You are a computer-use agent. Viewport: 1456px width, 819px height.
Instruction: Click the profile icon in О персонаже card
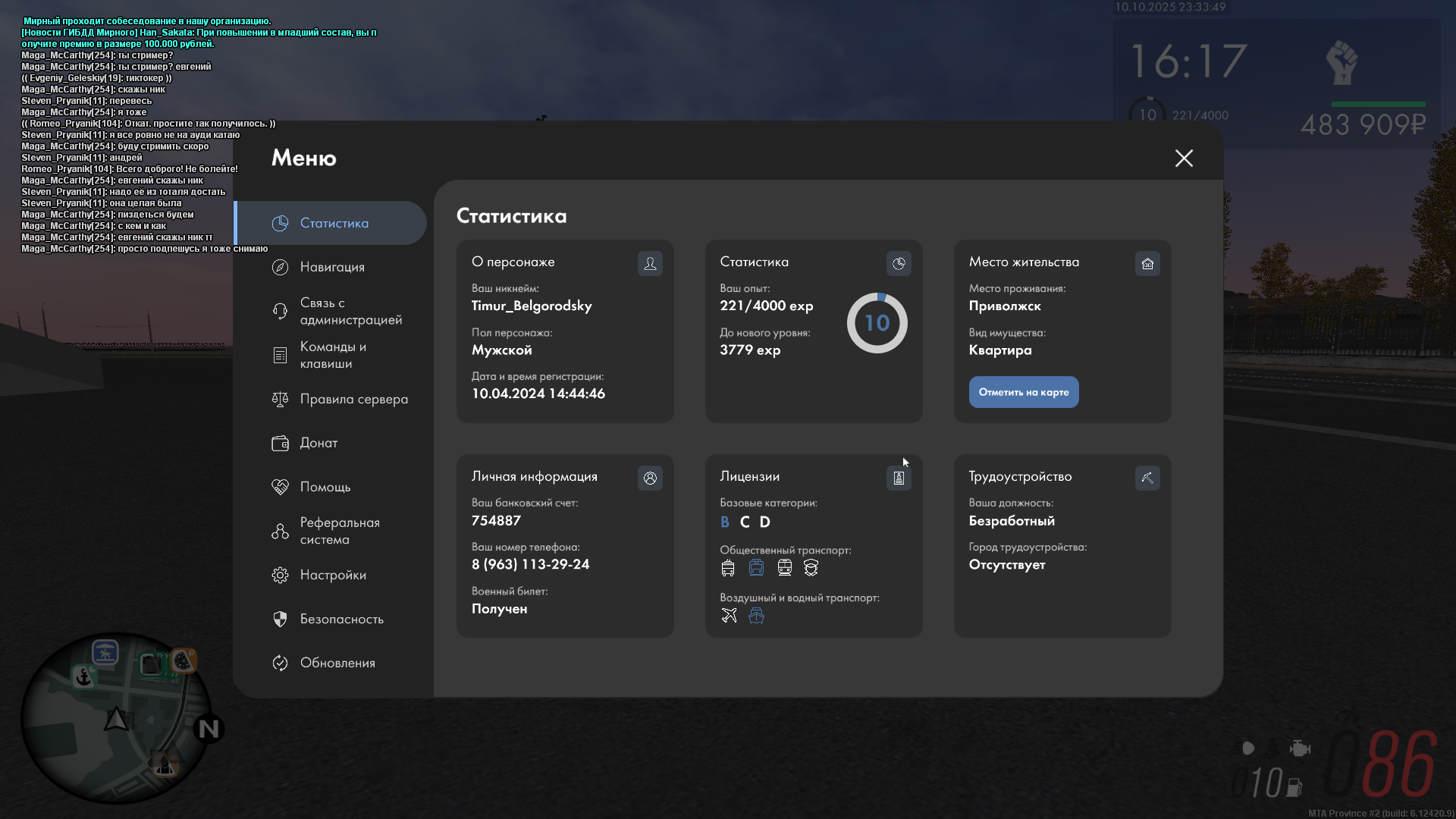click(x=650, y=263)
